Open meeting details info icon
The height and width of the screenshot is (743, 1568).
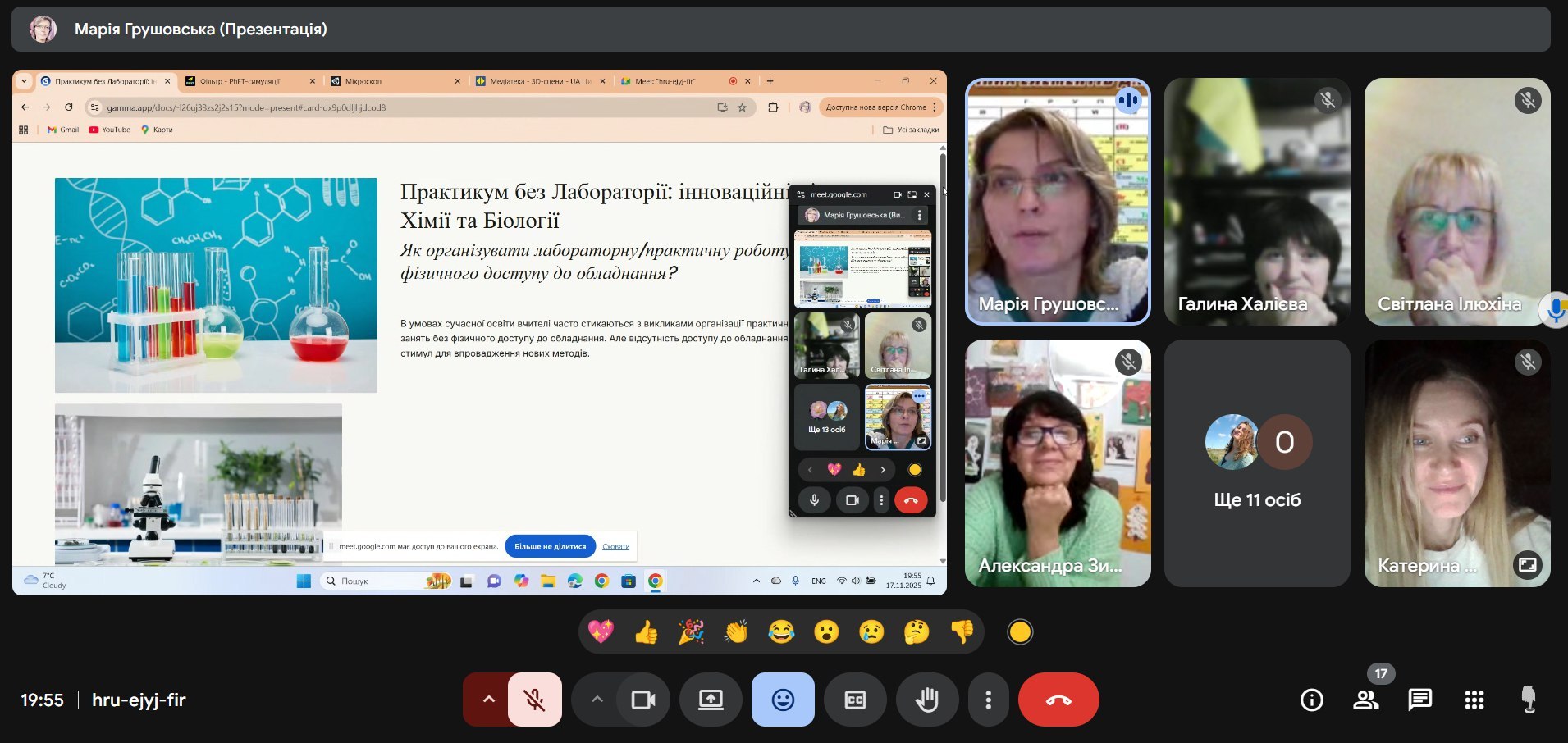(x=1311, y=700)
